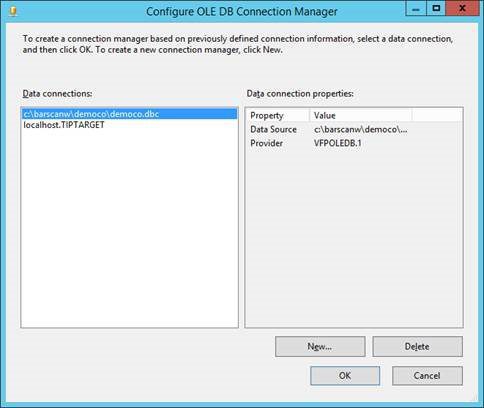The height and width of the screenshot is (408, 484).
Task: Confirm selection with the OK button
Action: [x=345, y=376]
